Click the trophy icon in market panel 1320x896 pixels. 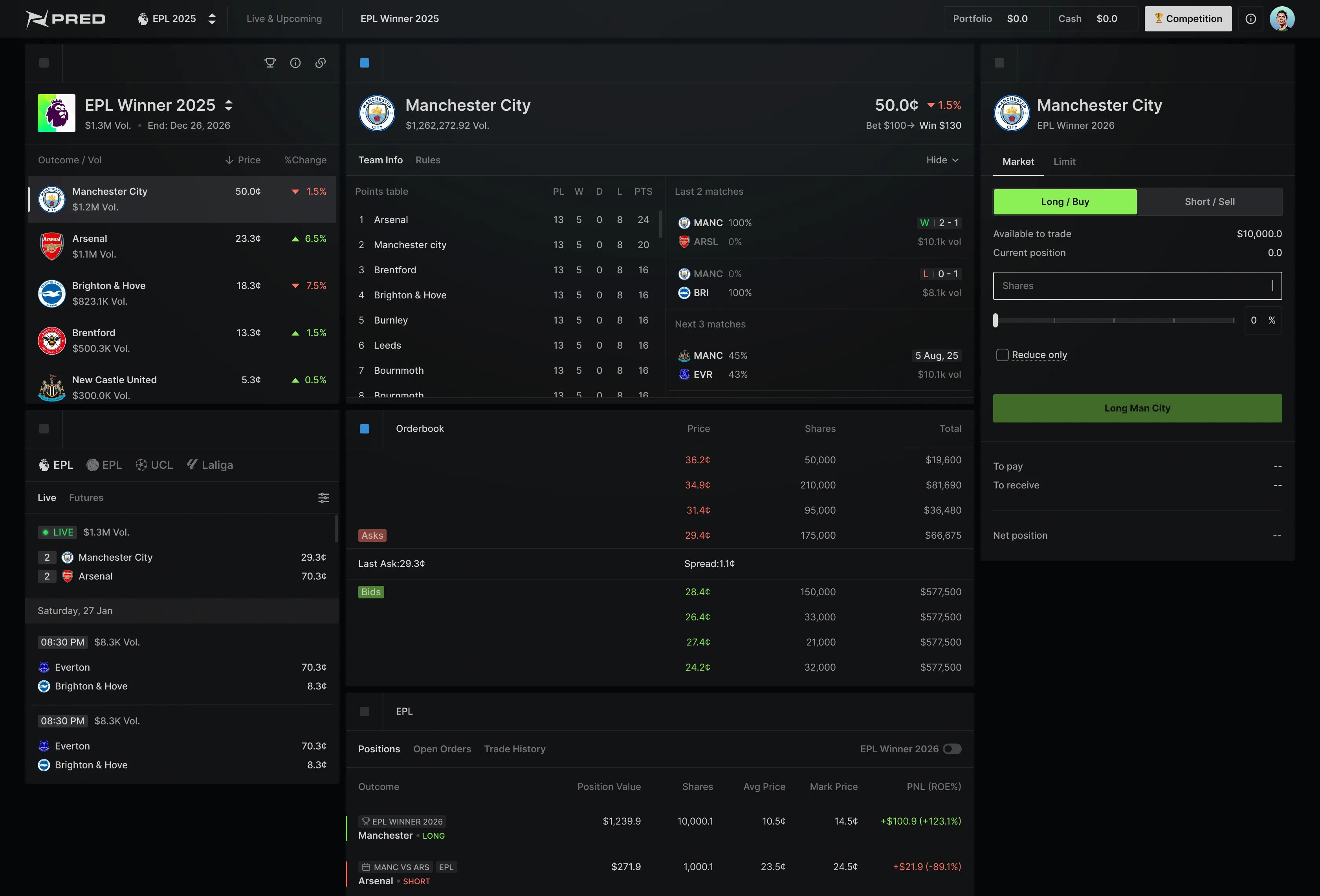tap(270, 63)
